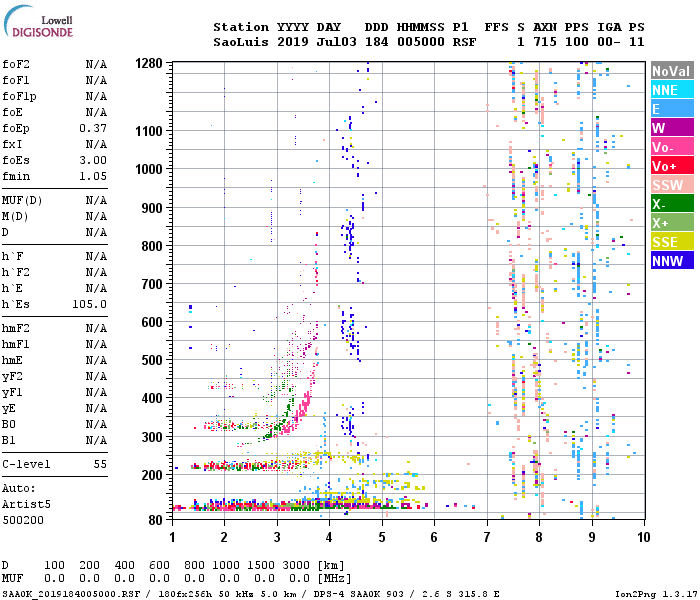Click the Jul03 date in header

tap(337, 42)
